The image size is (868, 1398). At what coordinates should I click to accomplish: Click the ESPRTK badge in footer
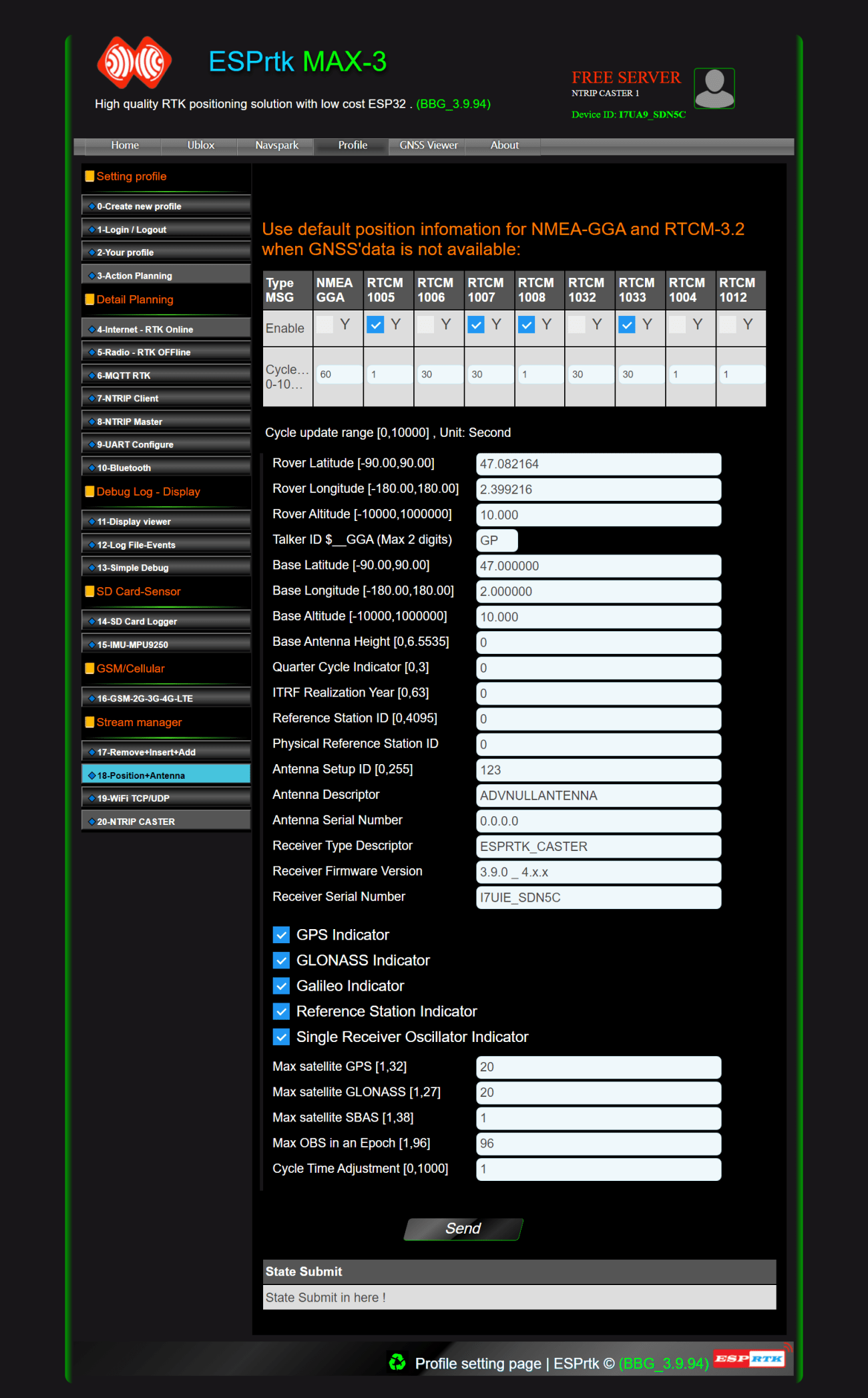pyautogui.click(x=749, y=1359)
